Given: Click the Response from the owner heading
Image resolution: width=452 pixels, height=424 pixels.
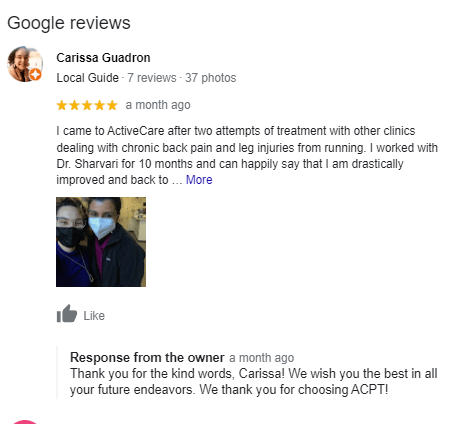Looking at the screenshot, I should tap(147, 357).
